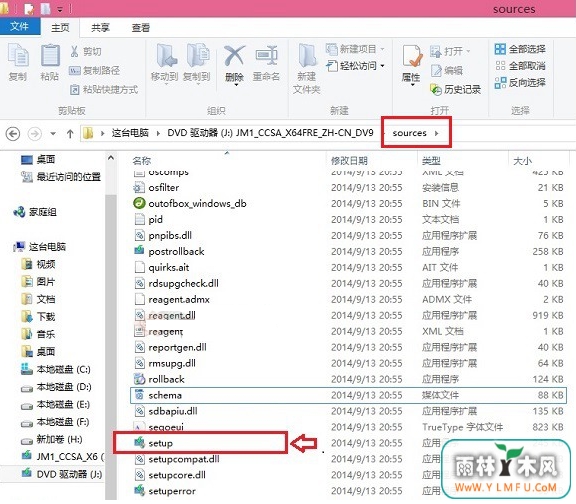
Task: Click the Back navigation arrow
Action: 13,133
